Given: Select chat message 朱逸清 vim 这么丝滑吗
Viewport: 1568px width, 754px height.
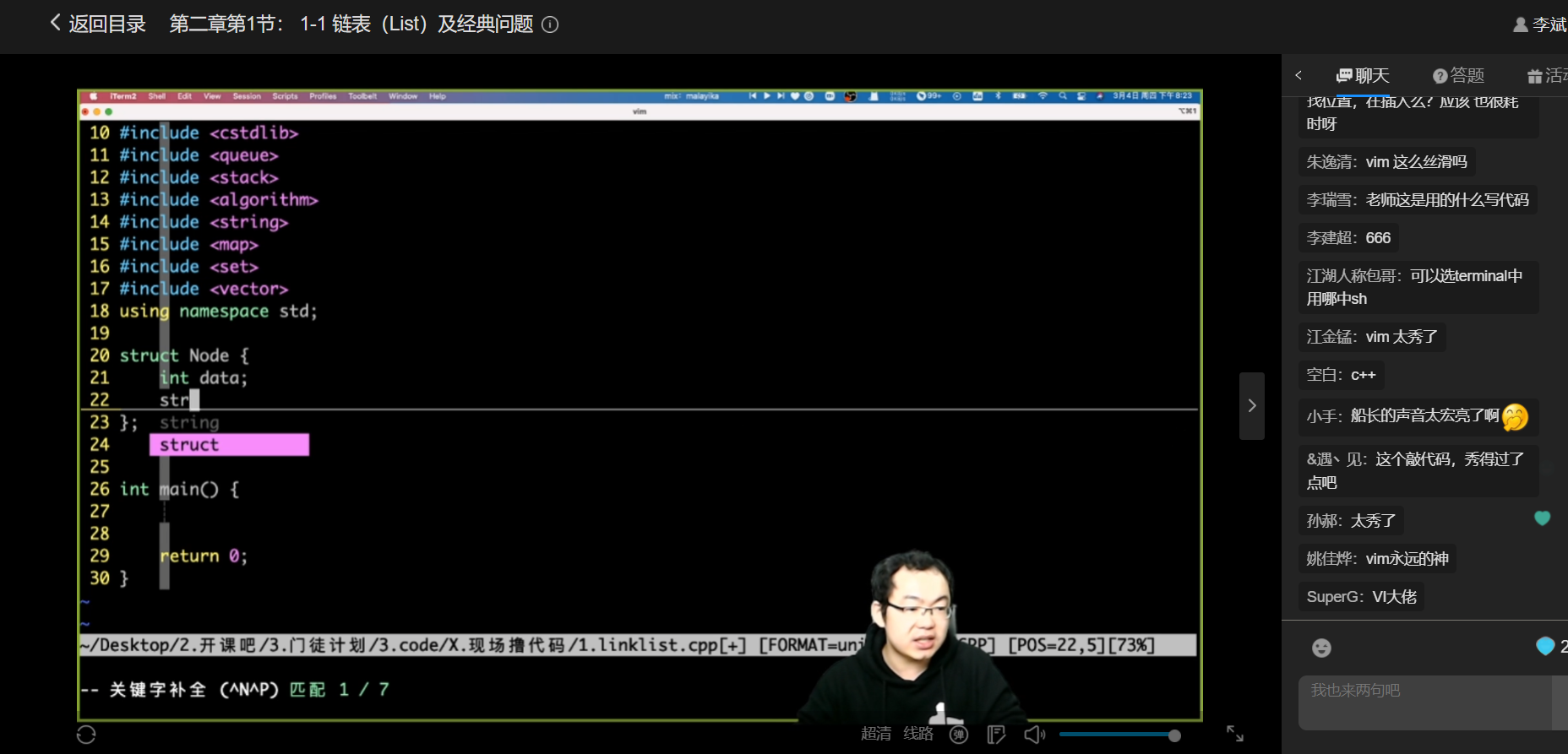Looking at the screenshot, I should tap(1387, 162).
